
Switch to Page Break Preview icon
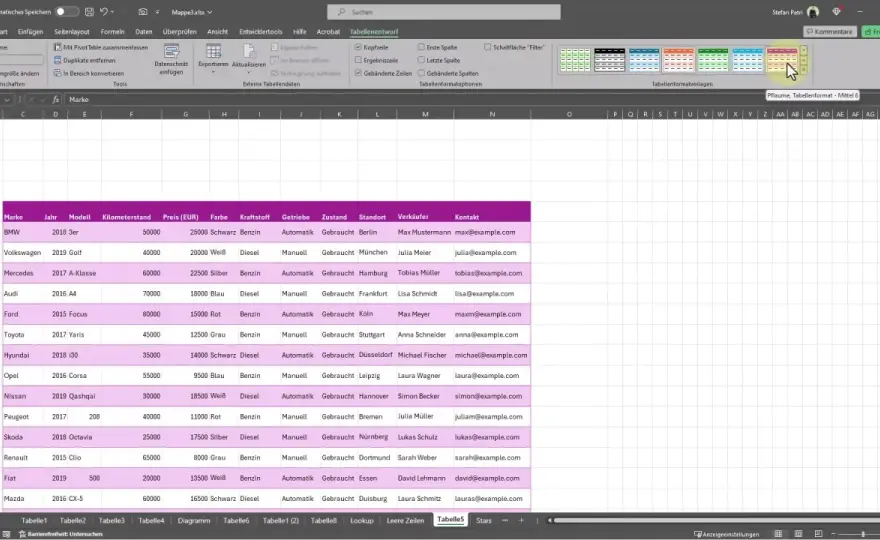818,534
